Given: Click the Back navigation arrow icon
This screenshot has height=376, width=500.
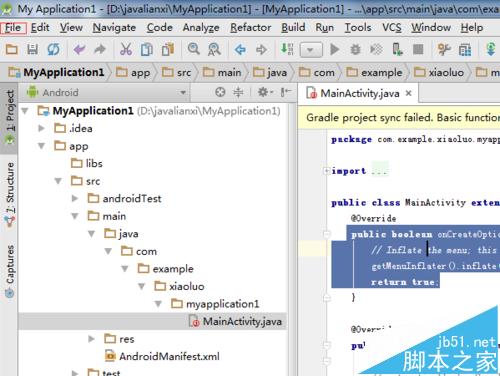Looking at the screenshot, I should click(240, 50).
